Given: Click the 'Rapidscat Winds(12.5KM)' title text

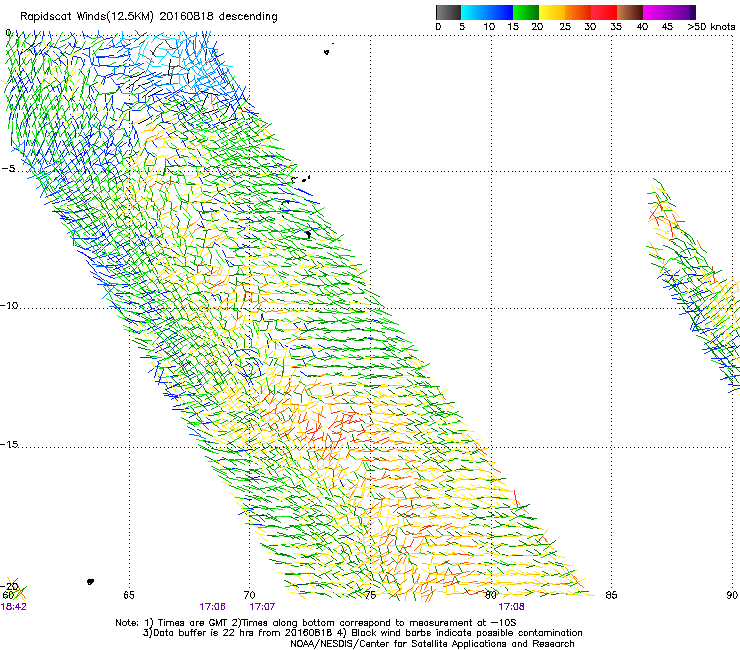Looking at the screenshot, I should point(87,17).
